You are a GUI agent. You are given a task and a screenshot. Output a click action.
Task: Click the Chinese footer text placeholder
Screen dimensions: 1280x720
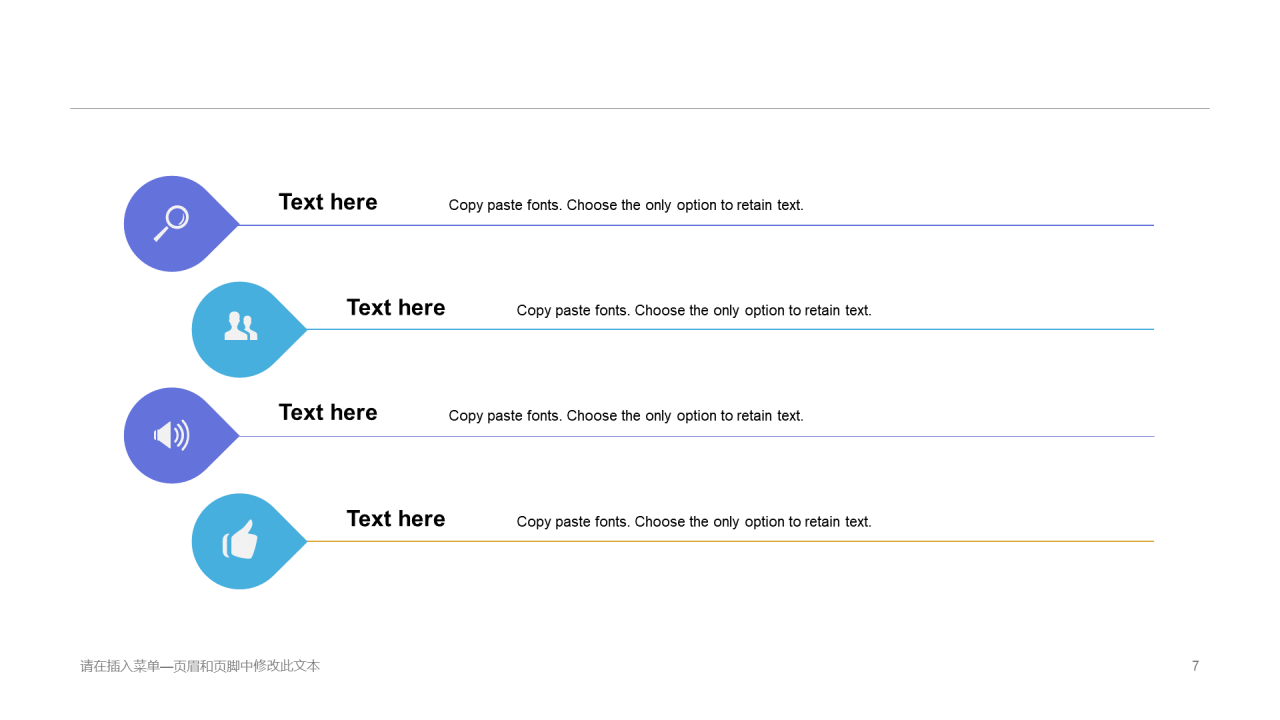click(200, 666)
